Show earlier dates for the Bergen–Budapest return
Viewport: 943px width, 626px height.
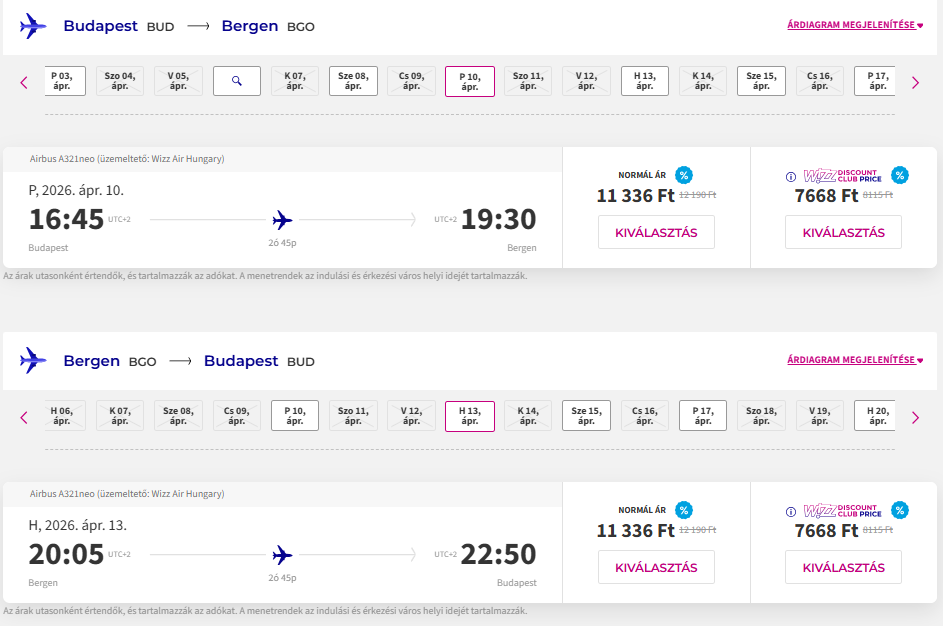pos(24,417)
